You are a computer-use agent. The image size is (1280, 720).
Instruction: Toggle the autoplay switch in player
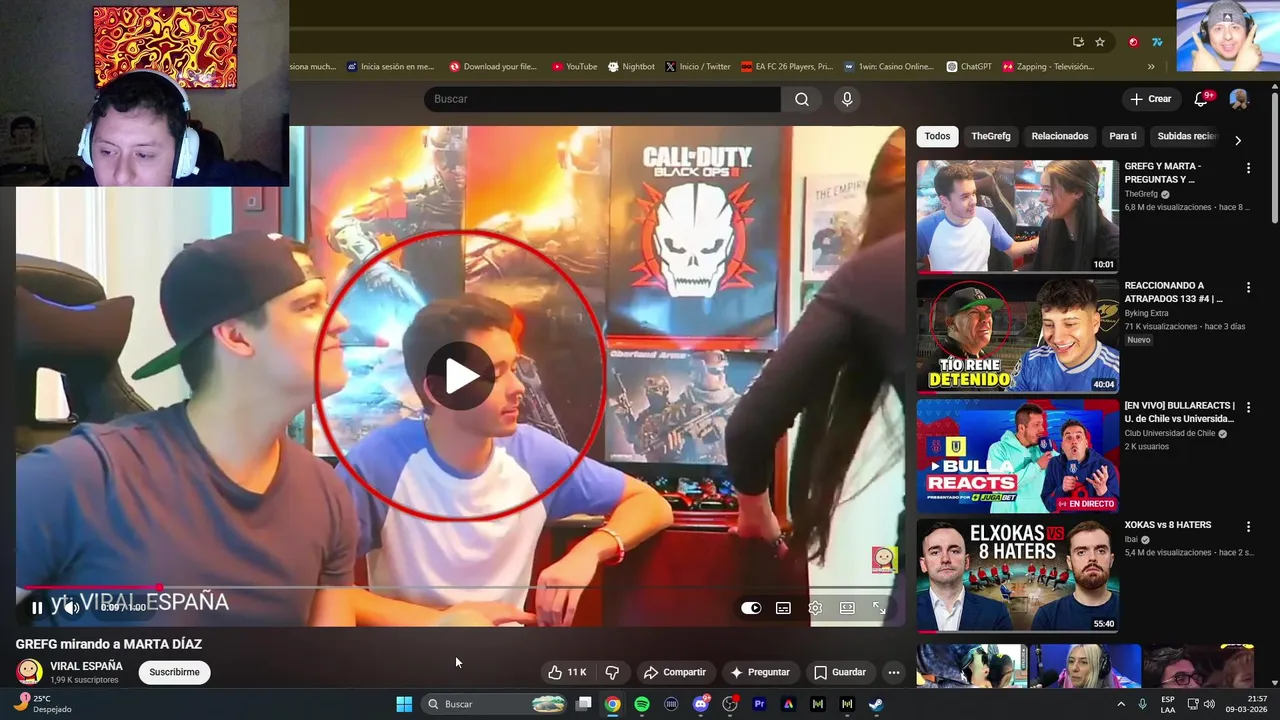[x=751, y=608]
